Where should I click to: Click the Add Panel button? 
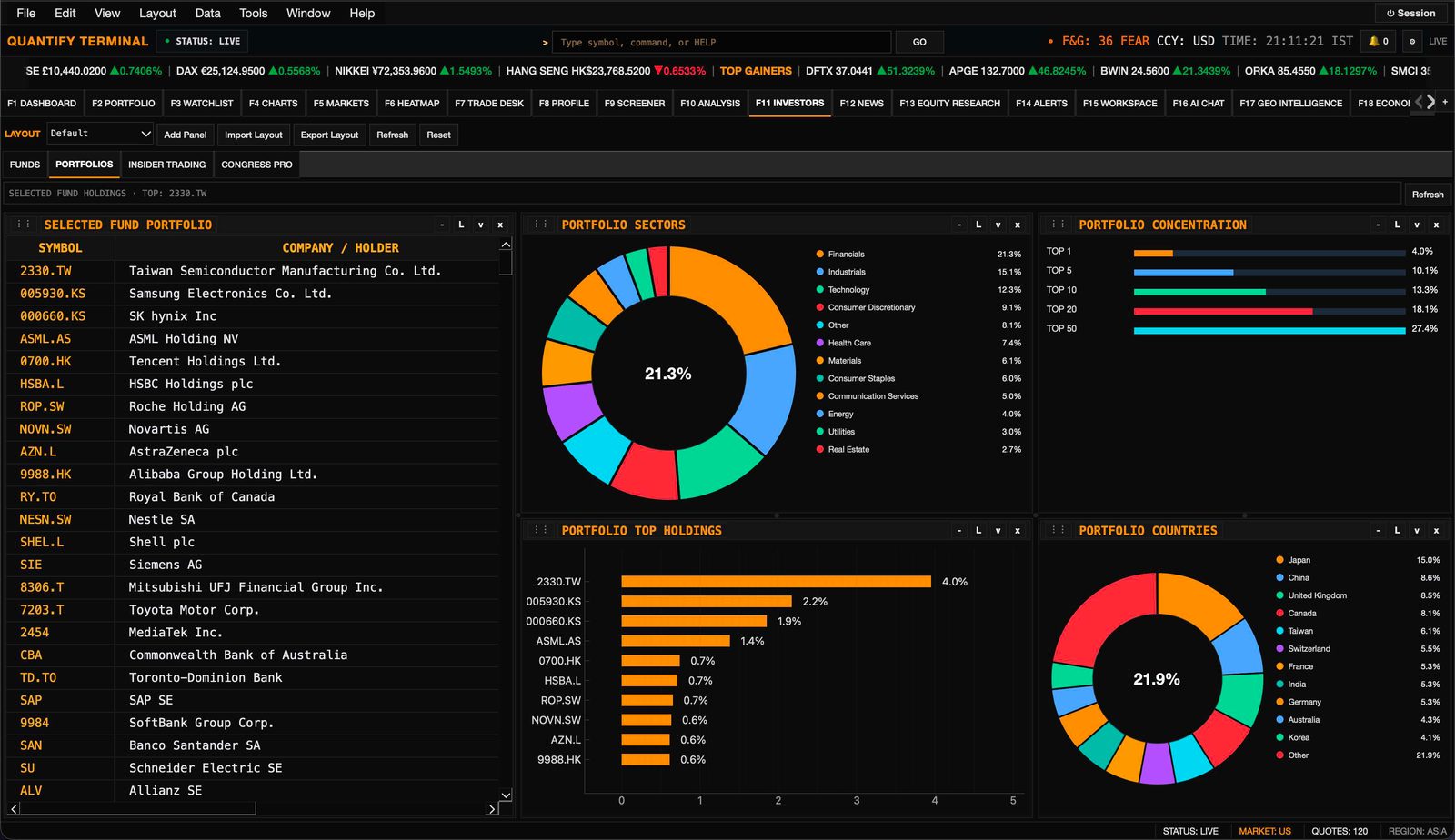[186, 135]
